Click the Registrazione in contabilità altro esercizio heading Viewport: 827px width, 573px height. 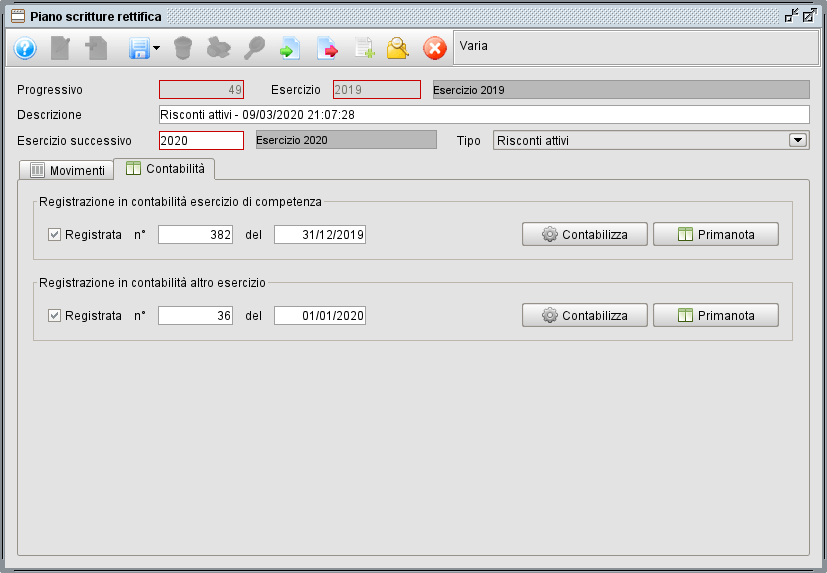152,283
